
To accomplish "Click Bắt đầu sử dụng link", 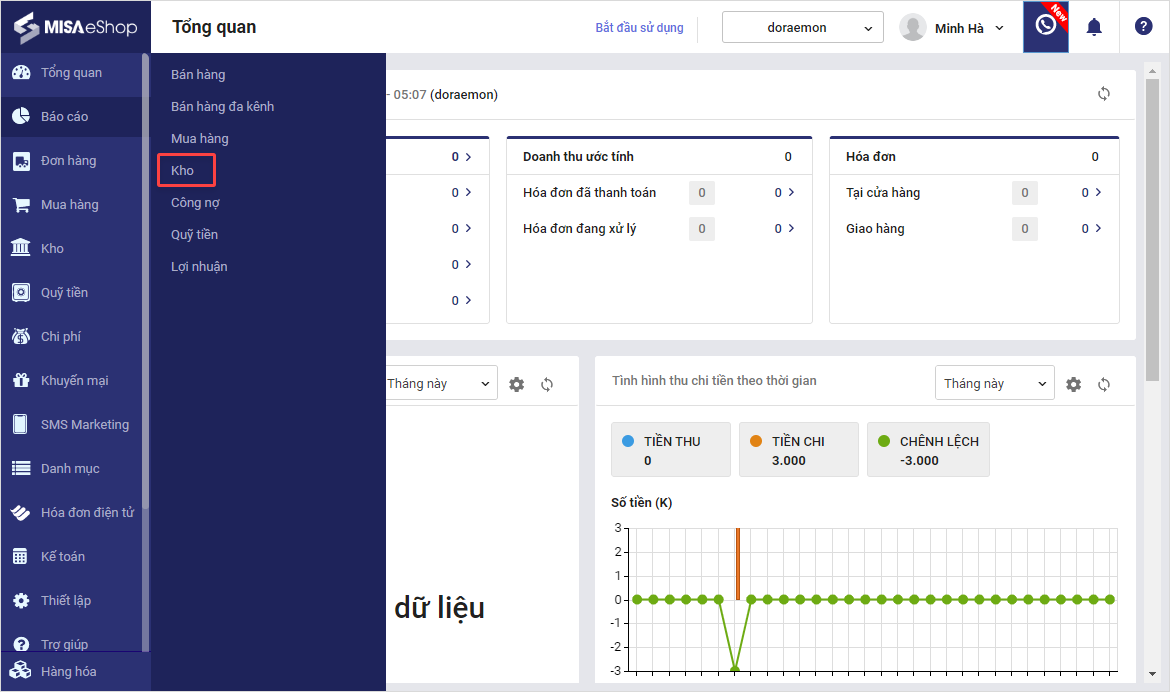I will (x=639, y=28).
